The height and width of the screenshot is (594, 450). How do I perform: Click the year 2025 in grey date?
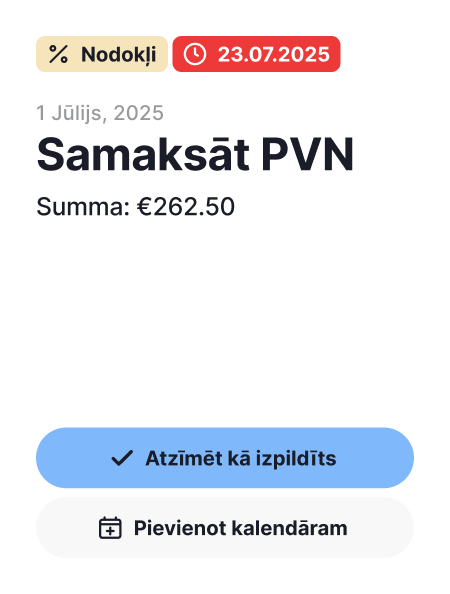click(139, 113)
